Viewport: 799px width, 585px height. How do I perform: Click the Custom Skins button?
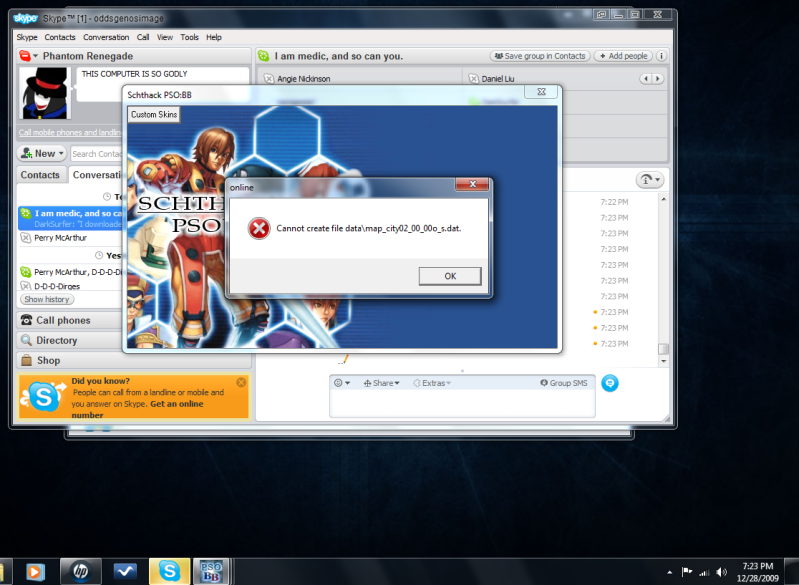point(155,115)
